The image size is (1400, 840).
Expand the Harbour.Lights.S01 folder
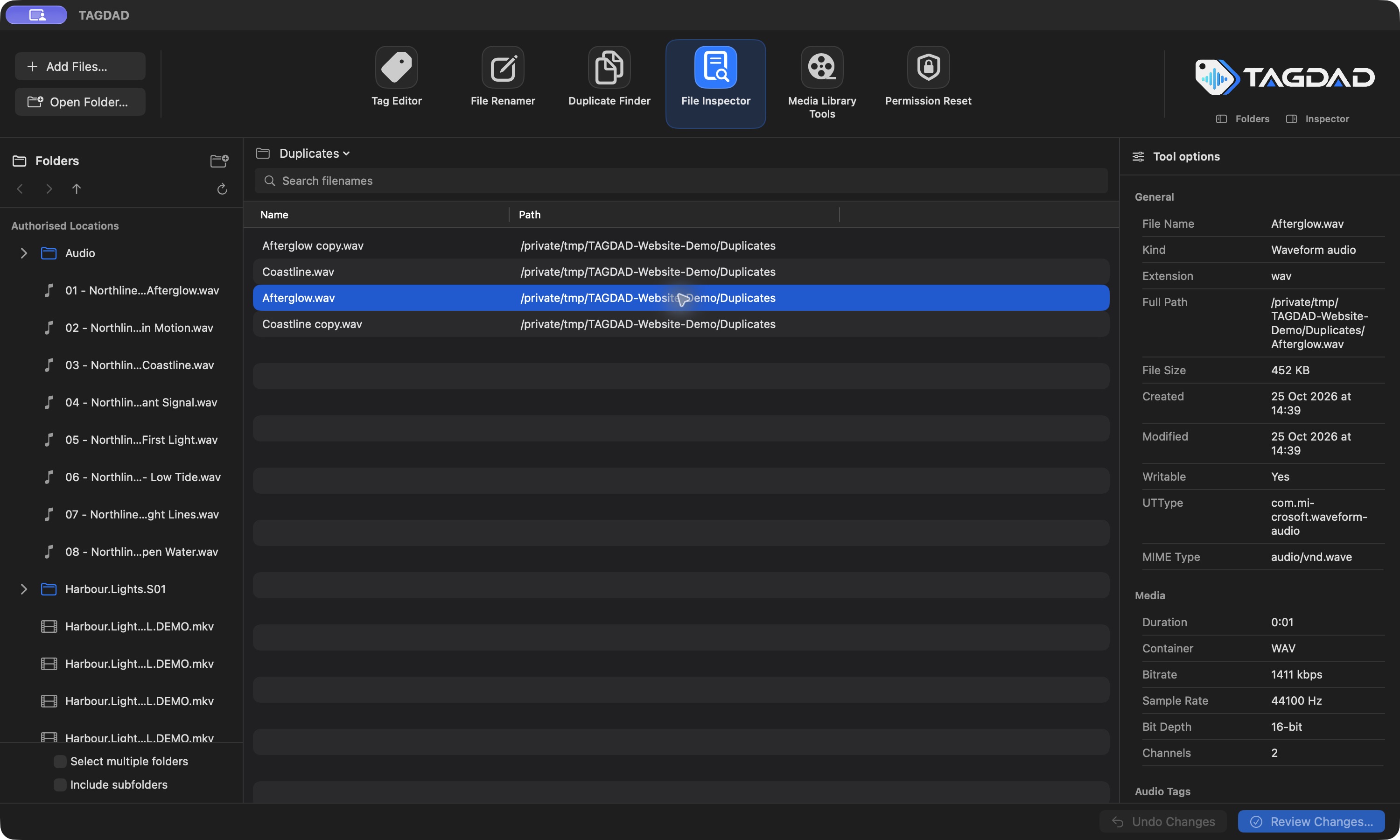(x=24, y=589)
